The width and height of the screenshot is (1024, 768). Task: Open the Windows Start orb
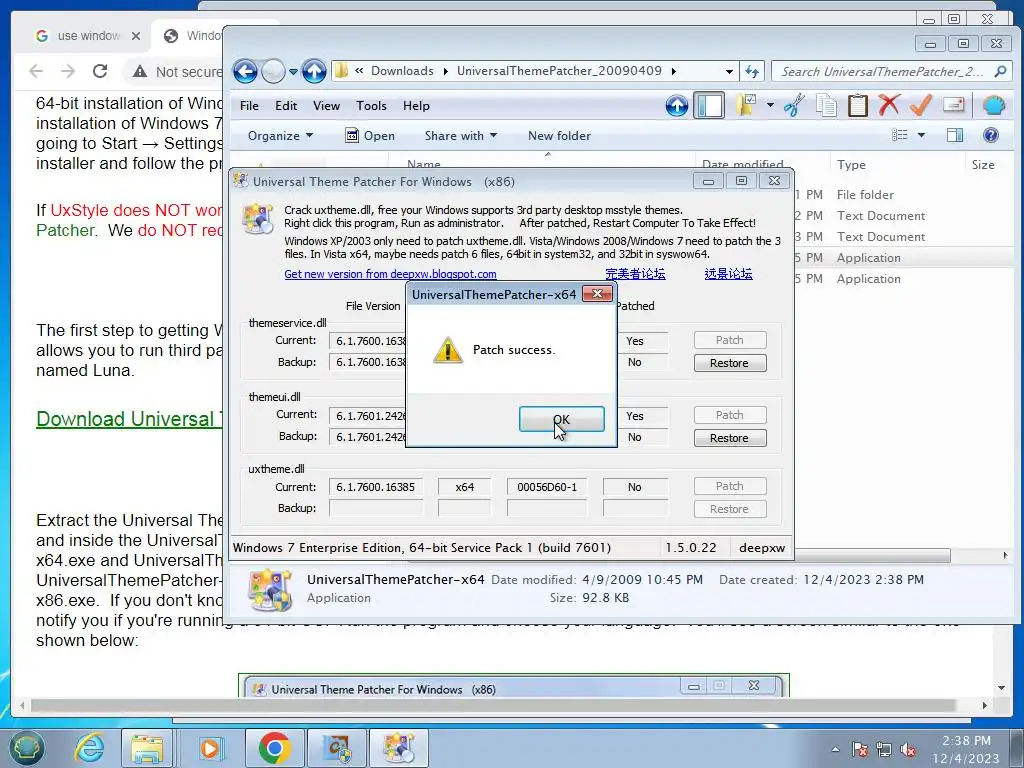26,748
